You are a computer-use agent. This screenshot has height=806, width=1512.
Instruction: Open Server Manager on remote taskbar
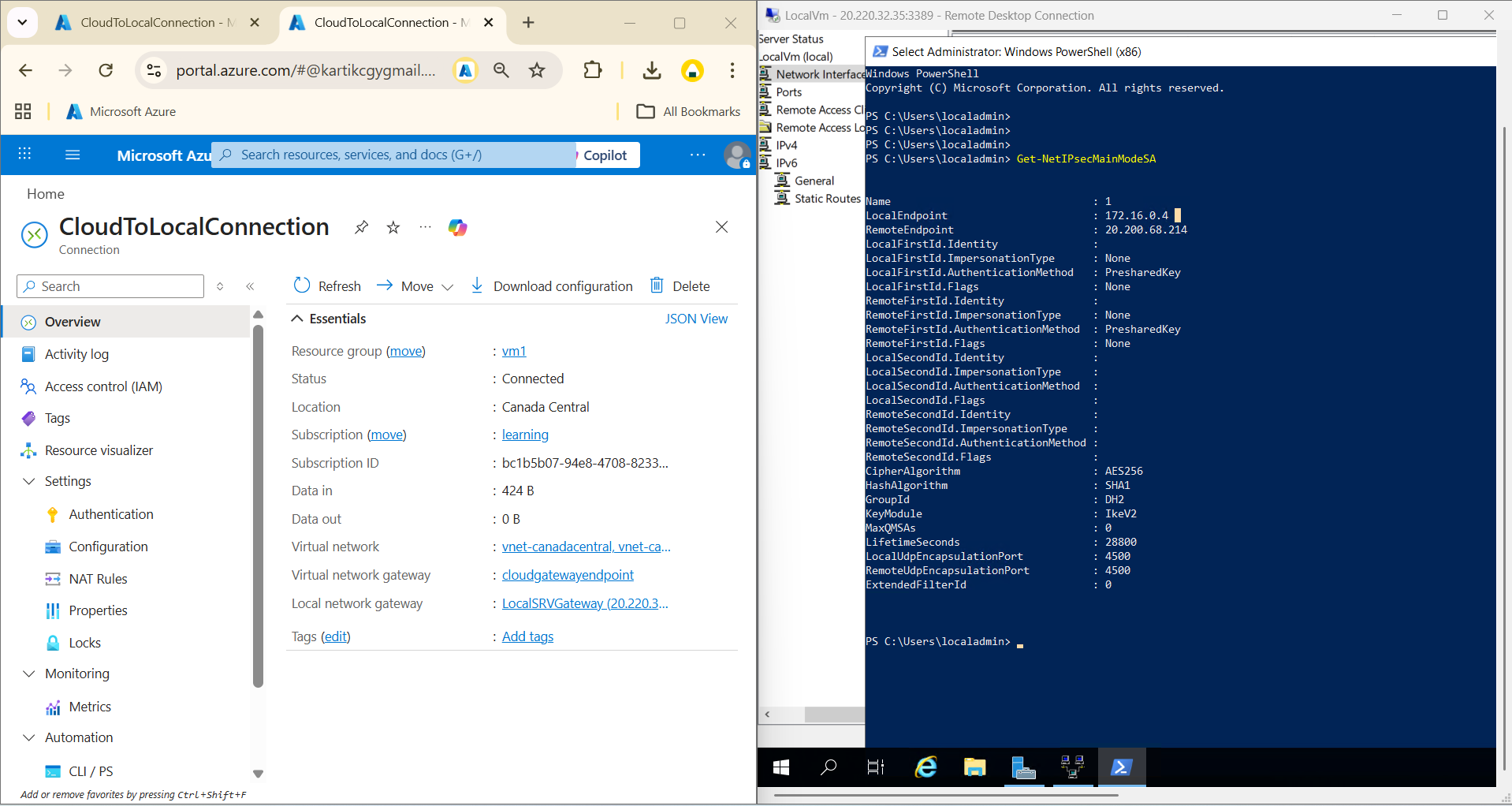pyautogui.click(x=1023, y=767)
